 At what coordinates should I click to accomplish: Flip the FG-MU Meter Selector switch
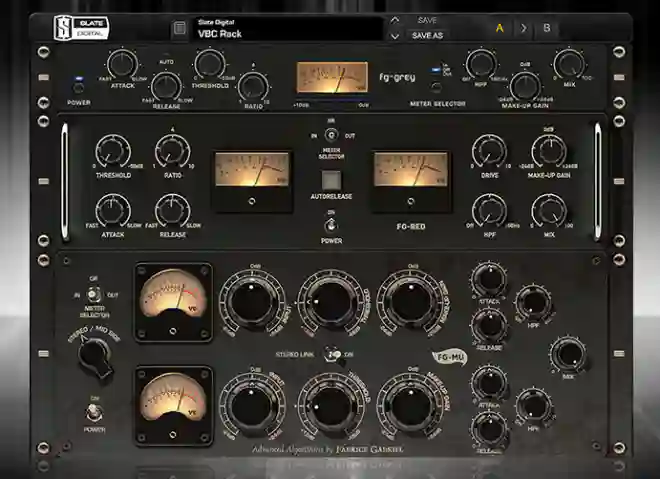point(93,295)
